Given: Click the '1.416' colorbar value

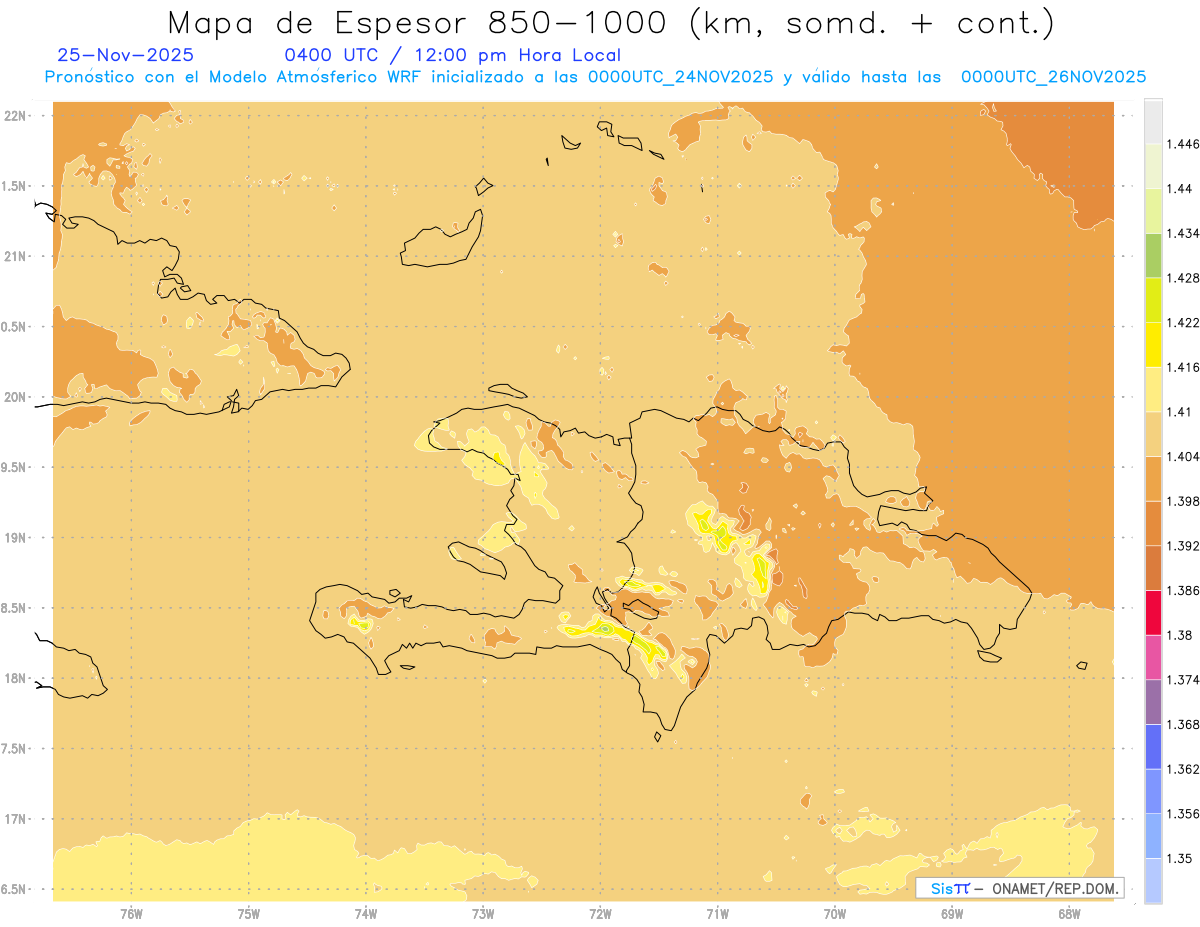Looking at the screenshot, I should point(1183,367).
